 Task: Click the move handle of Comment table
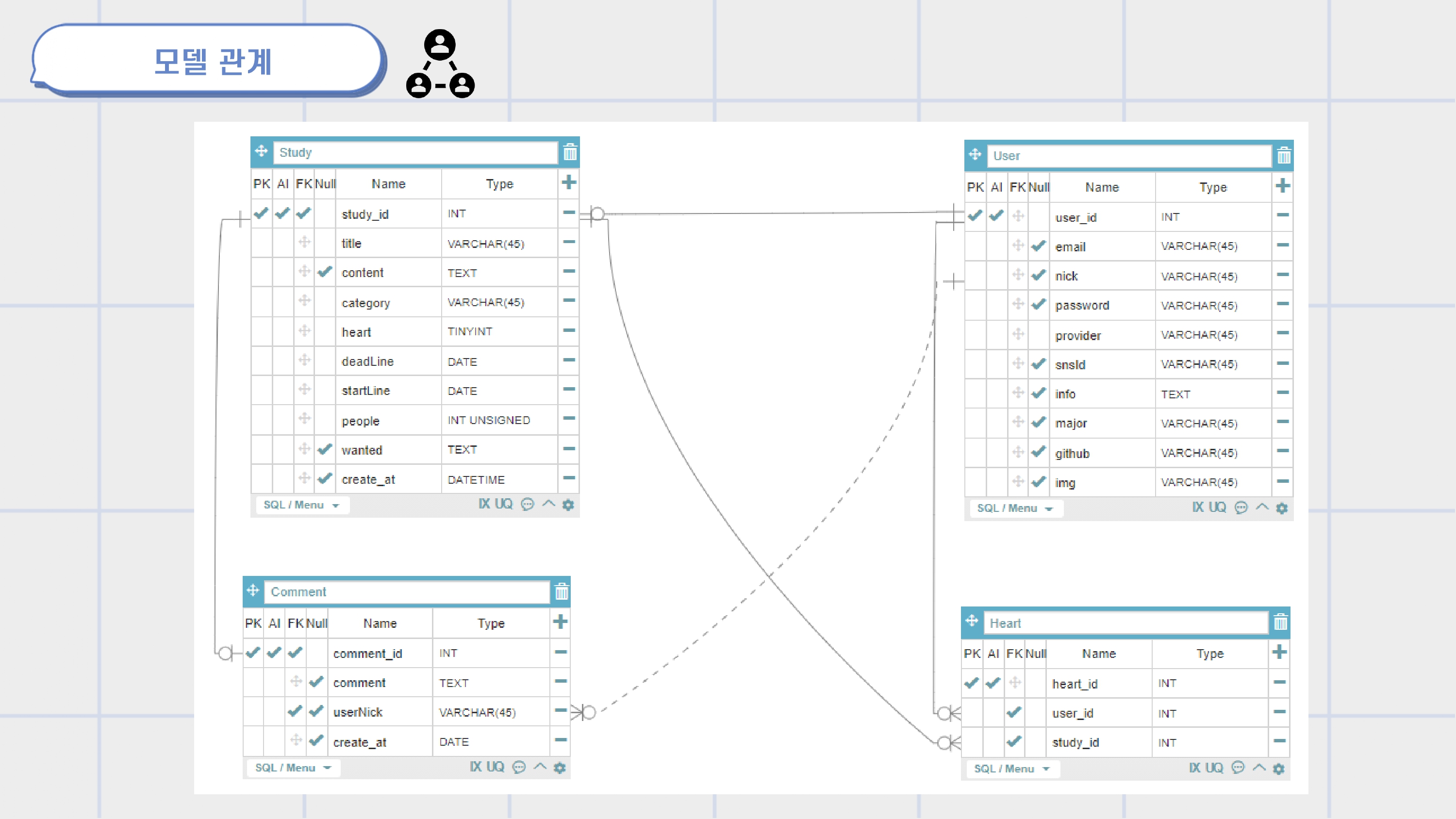253,590
